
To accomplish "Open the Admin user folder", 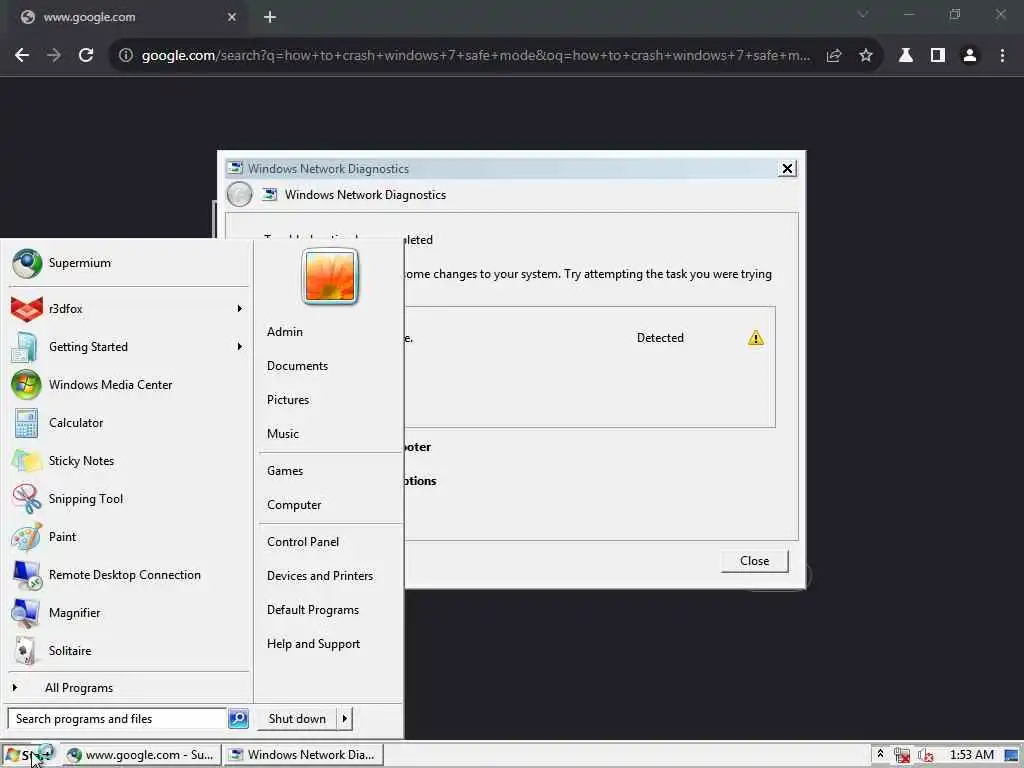I will click(285, 332).
